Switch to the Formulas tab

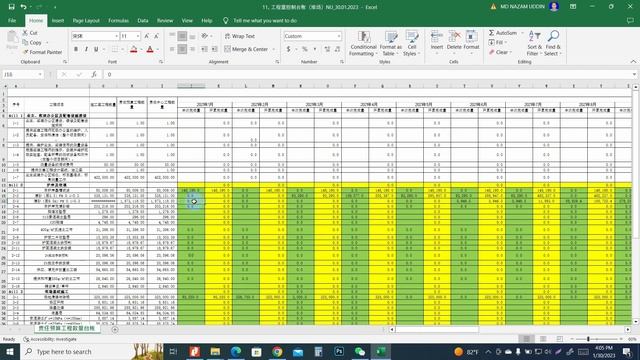pyautogui.click(x=118, y=20)
